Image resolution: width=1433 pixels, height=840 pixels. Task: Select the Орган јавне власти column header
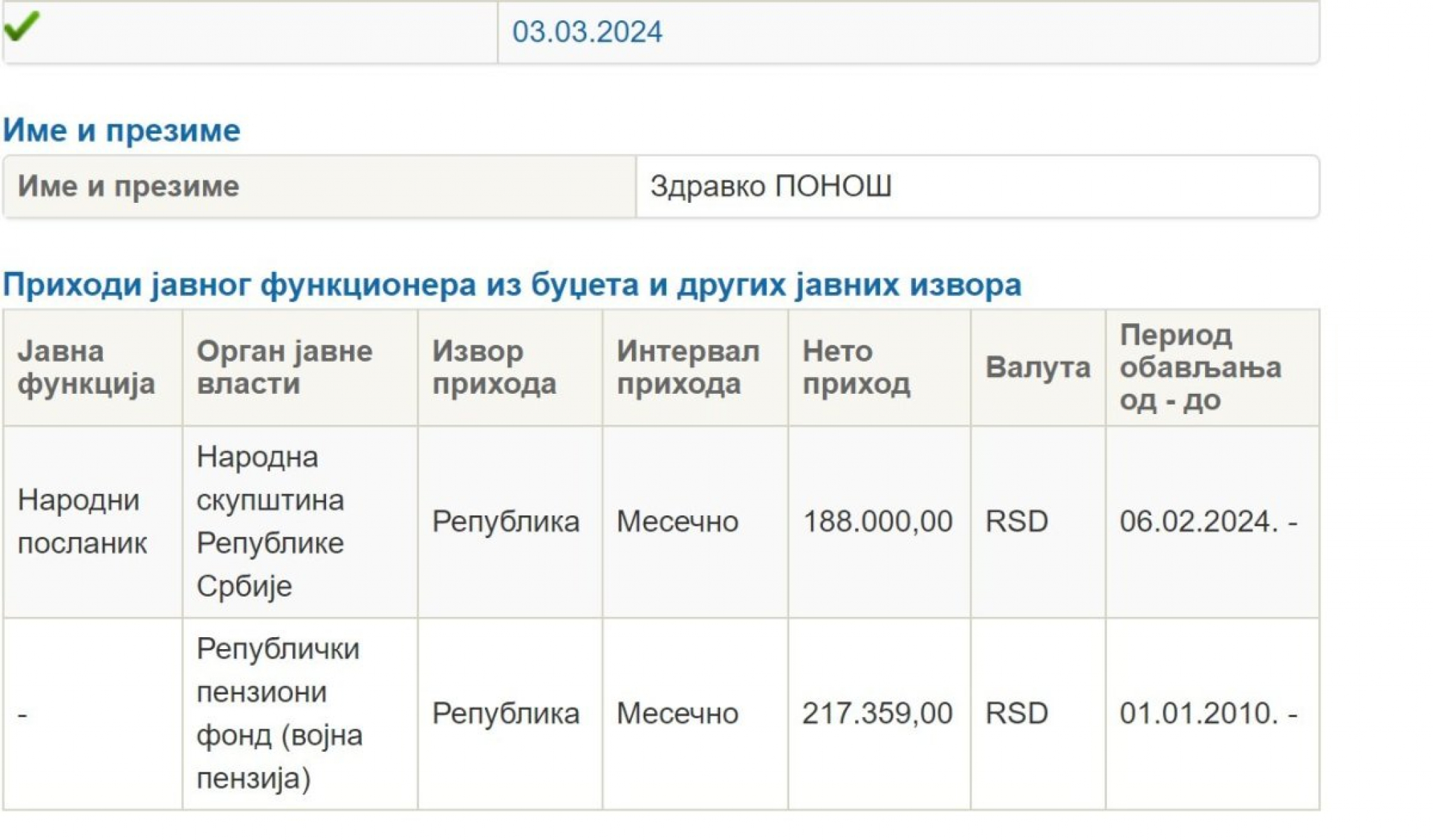click(284, 367)
